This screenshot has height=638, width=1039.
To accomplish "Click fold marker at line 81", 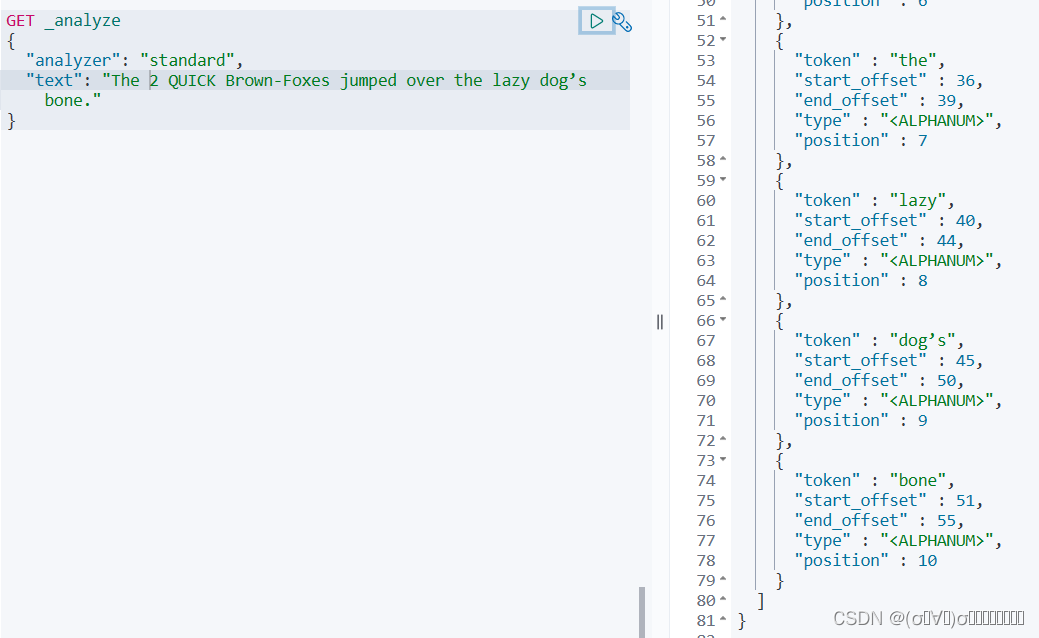I will tap(723, 619).
